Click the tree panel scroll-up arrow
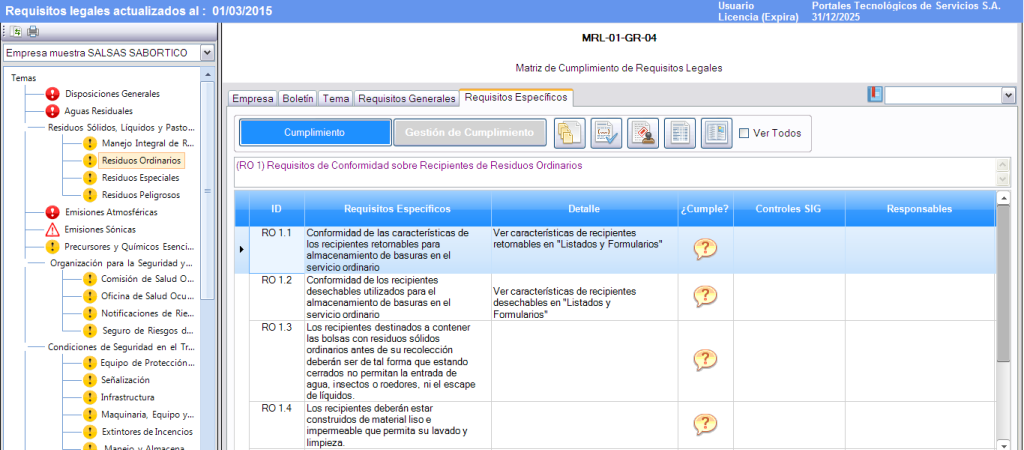The image size is (1024, 450). tap(207, 74)
